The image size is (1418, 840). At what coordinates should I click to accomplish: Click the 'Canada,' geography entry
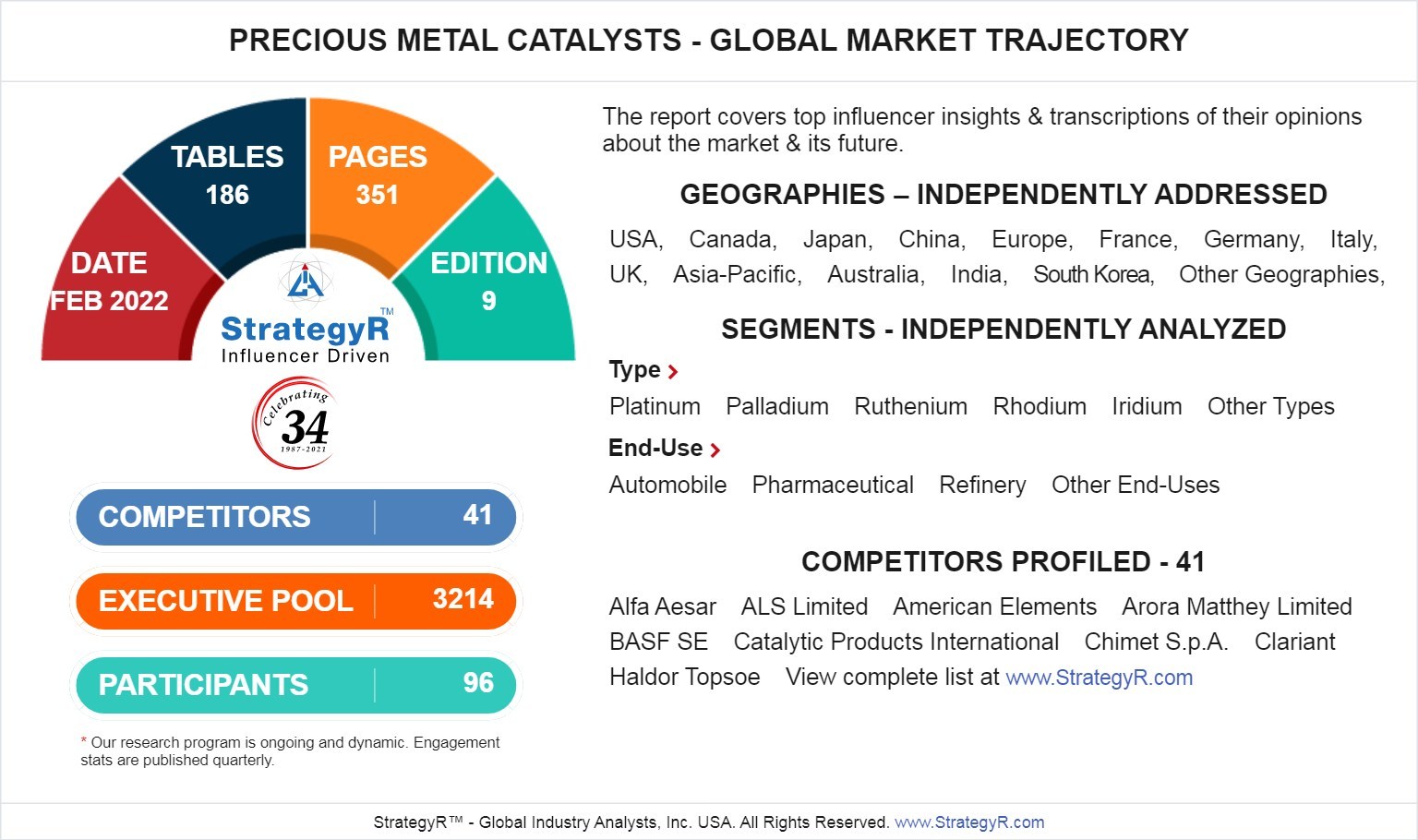point(733,240)
